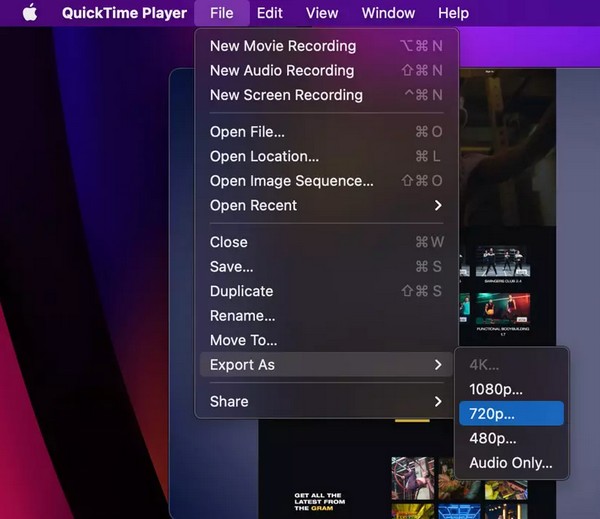
Task: Open the QuickTime Player app menu
Action: coord(124,13)
